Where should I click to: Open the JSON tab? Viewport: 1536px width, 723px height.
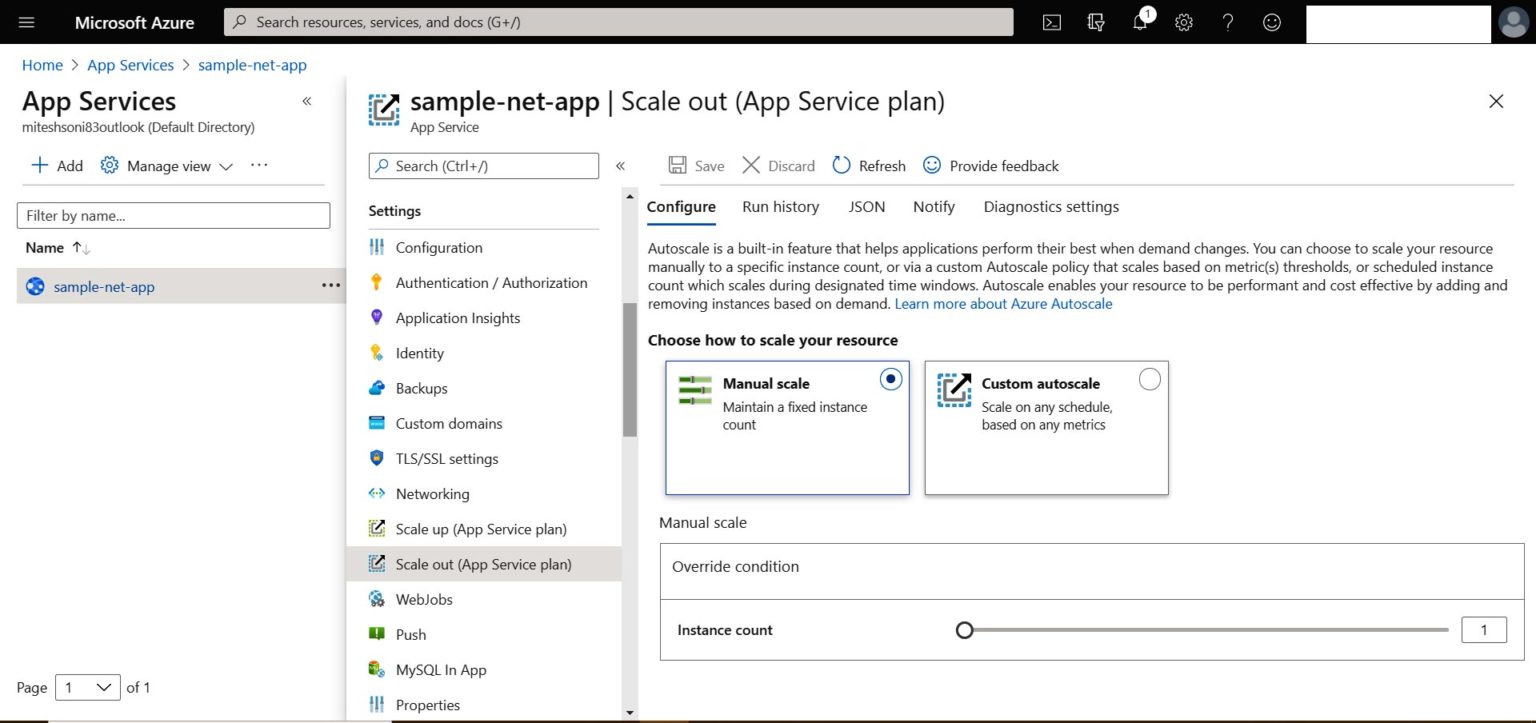866,206
